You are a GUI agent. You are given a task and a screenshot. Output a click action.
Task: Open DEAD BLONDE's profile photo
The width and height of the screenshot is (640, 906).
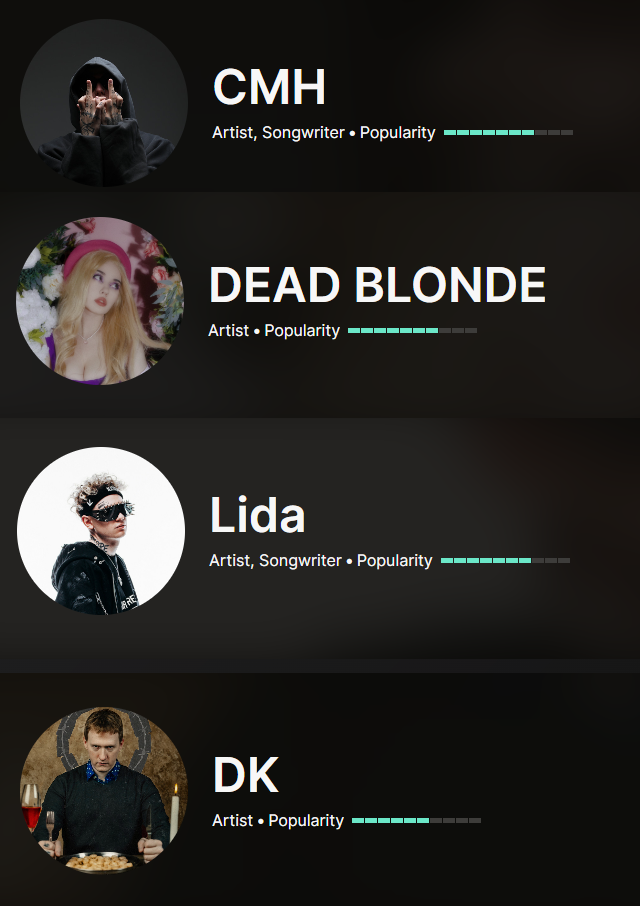pos(100,300)
